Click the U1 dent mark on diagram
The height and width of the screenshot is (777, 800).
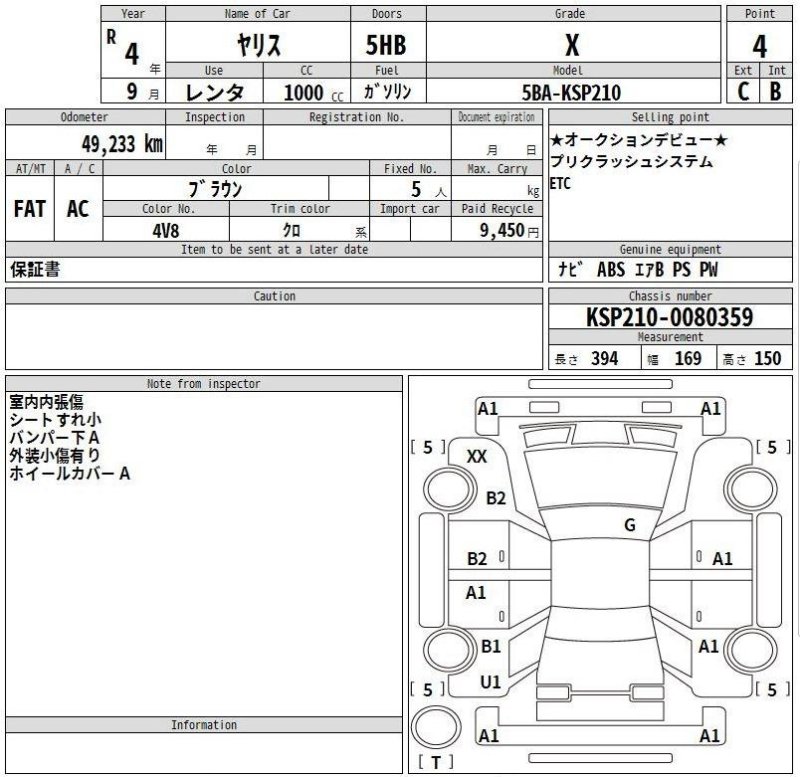tap(490, 682)
